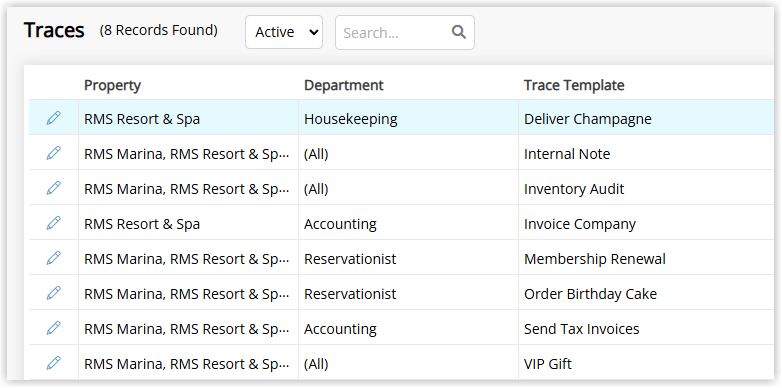This screenshot has width=782, height=388.
Task: Click edit pencil for Inventory Audit row
Action: point(53,188)
